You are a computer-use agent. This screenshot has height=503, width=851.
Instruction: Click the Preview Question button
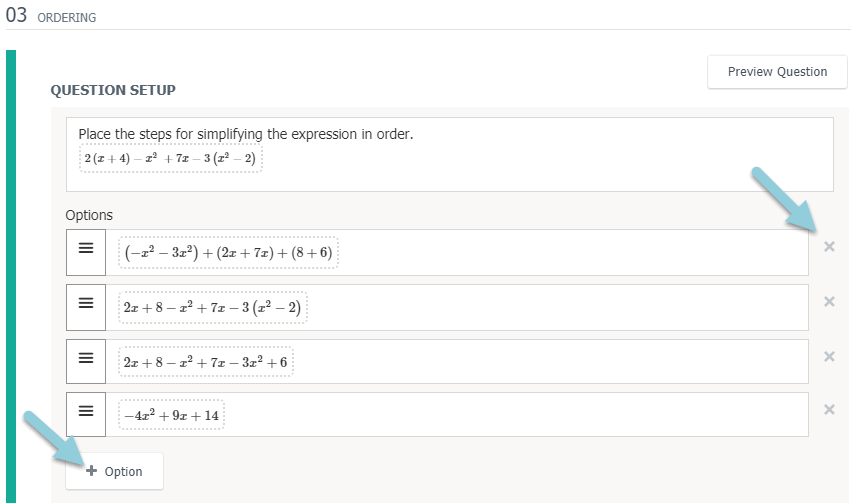tap(777, 72)
